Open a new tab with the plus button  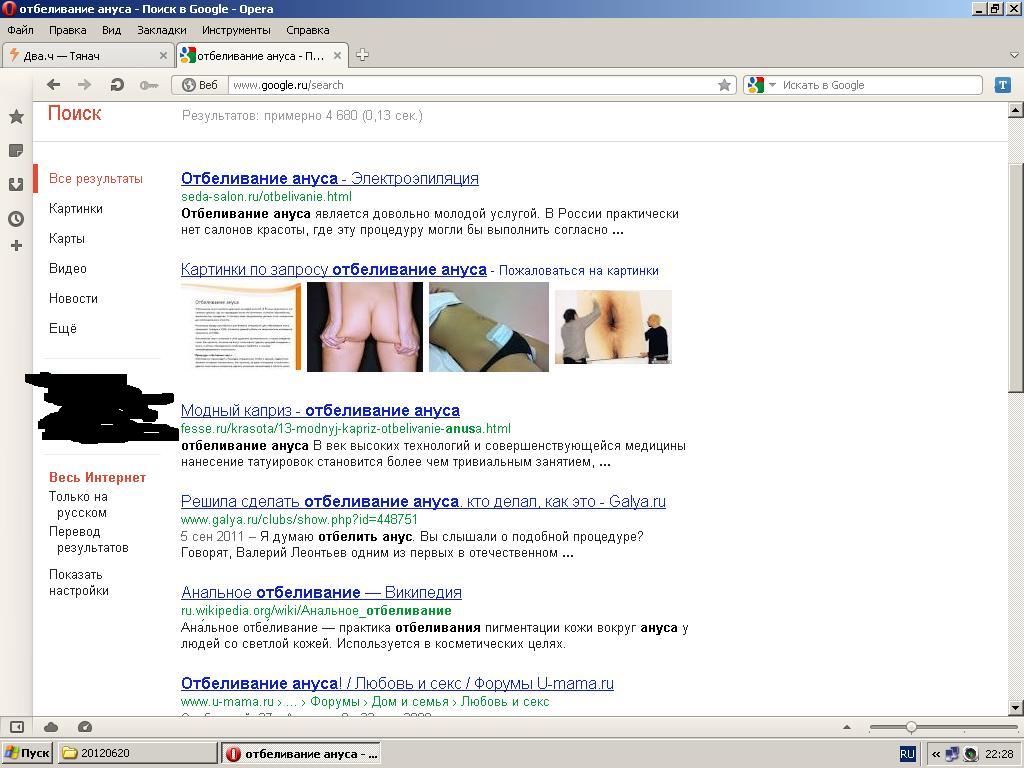(362, 56)
